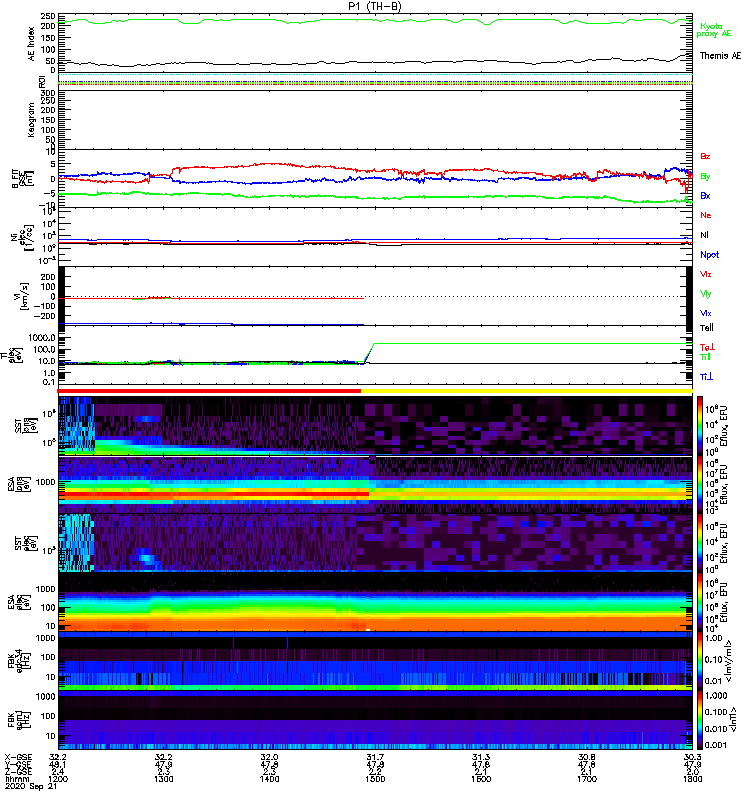Select the black "Themis AE" legend label
Viewport: 750px width, 800px height.
pyautogui.click(x=720, y=56)
